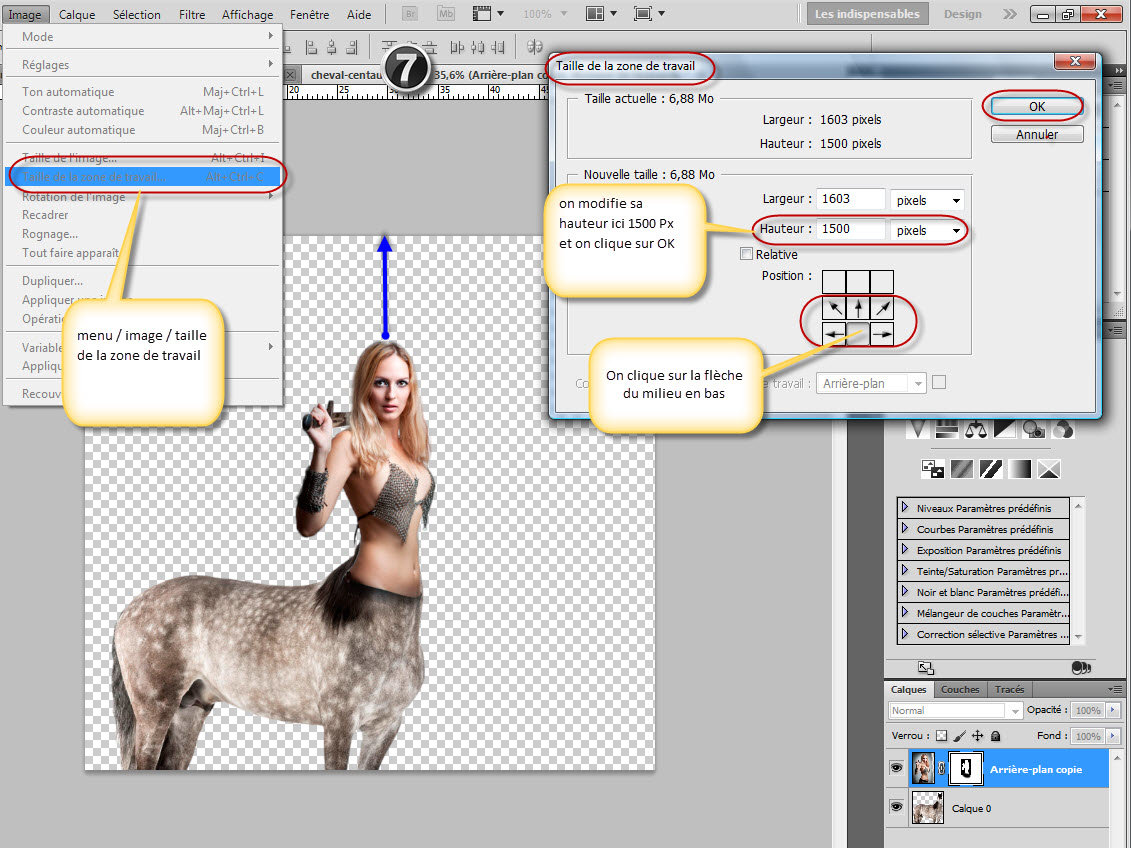
Task: Hide the Calque 0 layer
Action: pyautogui.click(x=896, y=807)
